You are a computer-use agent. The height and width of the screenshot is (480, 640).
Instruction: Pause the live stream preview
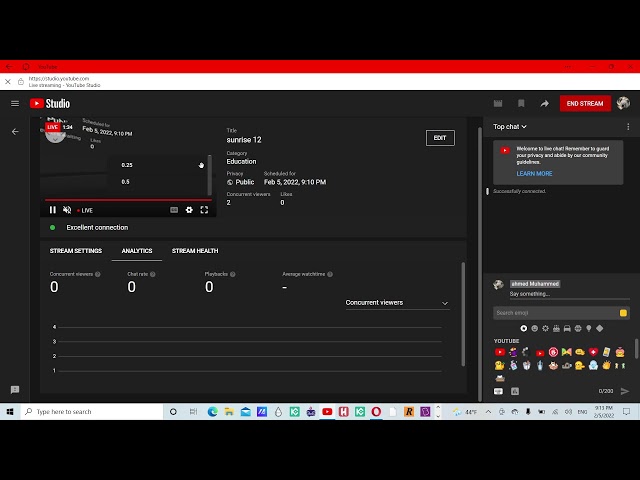(x=53, y=210)
